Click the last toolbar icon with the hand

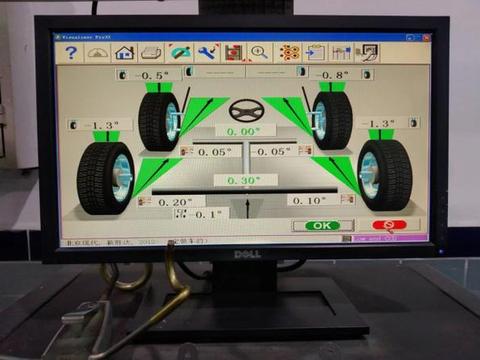367,52
